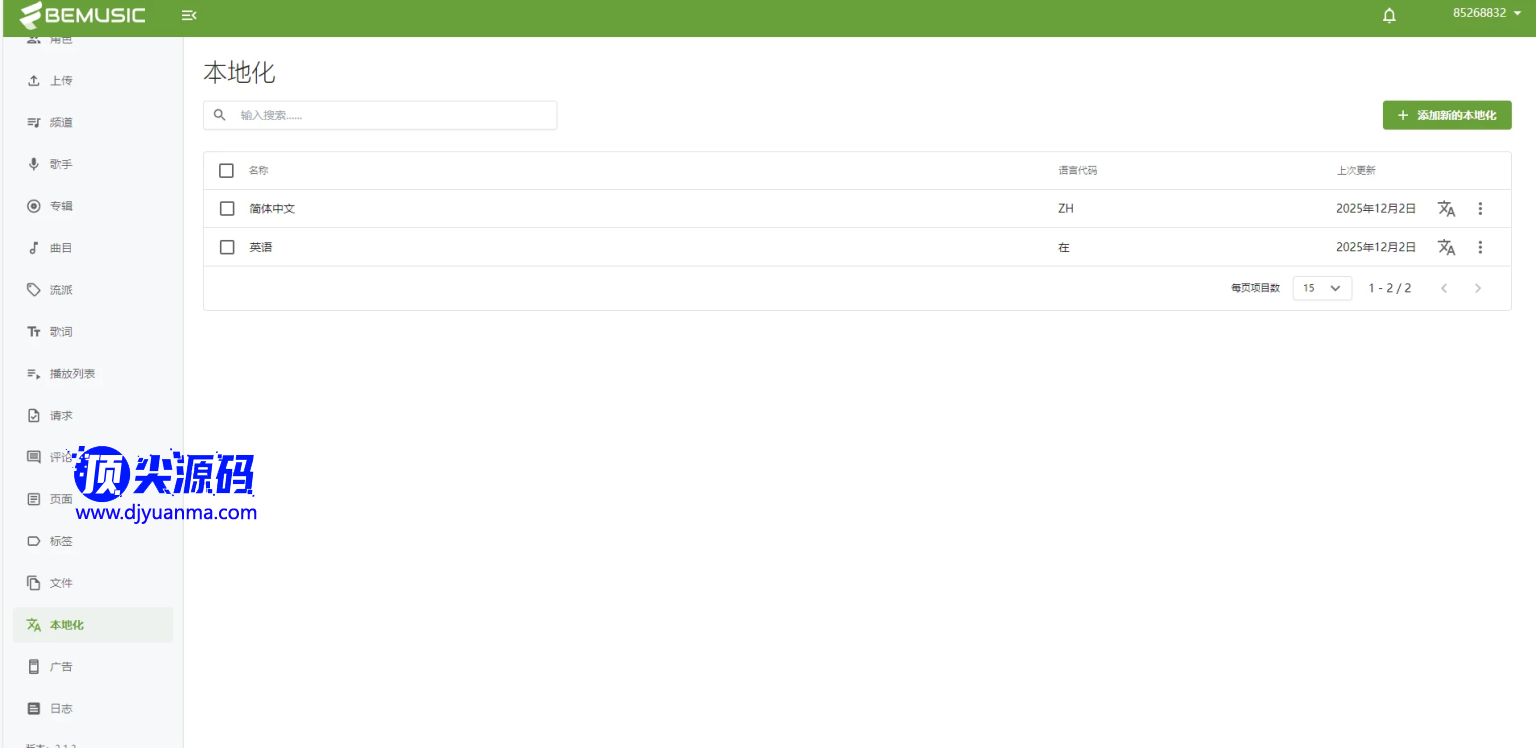
Task: Open the items per page dropdown
Action: tap(1322, 288)
